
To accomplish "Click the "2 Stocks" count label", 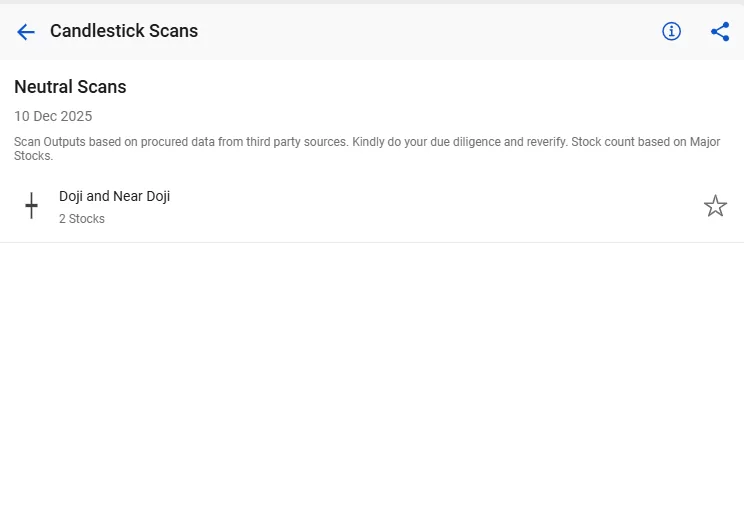I will click(x=82, y=219).
